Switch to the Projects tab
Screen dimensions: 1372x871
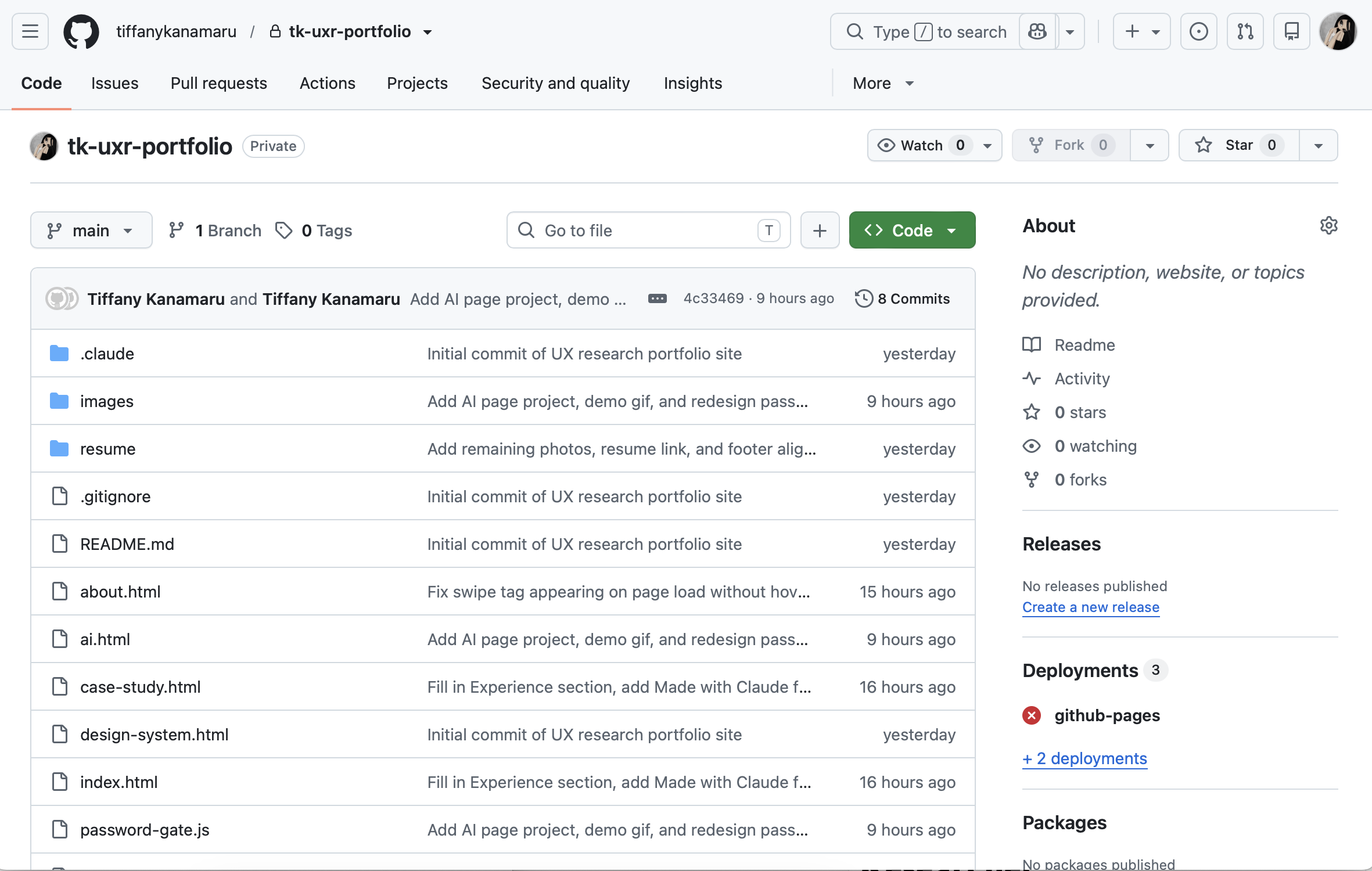click(417, 83)
